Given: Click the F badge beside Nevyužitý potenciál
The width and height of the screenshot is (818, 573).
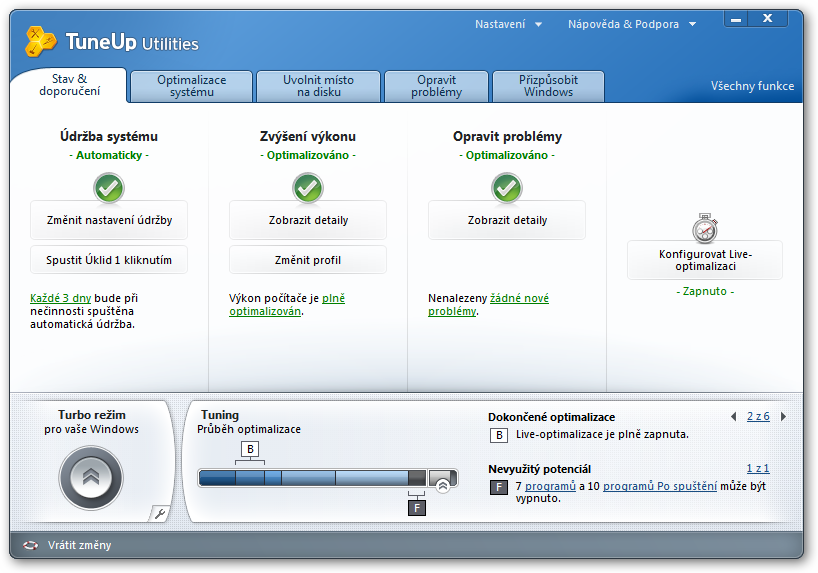Looking at the screenshot, I should click(x=499, y=487).
